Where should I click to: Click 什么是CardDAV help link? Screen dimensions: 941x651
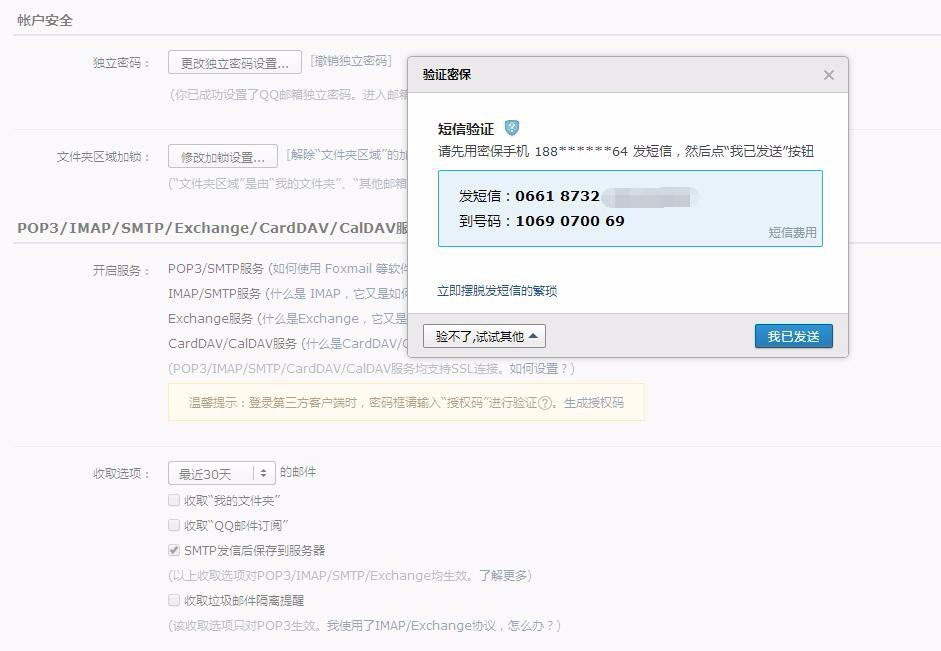pyautogui.click(x=356, y=344)
